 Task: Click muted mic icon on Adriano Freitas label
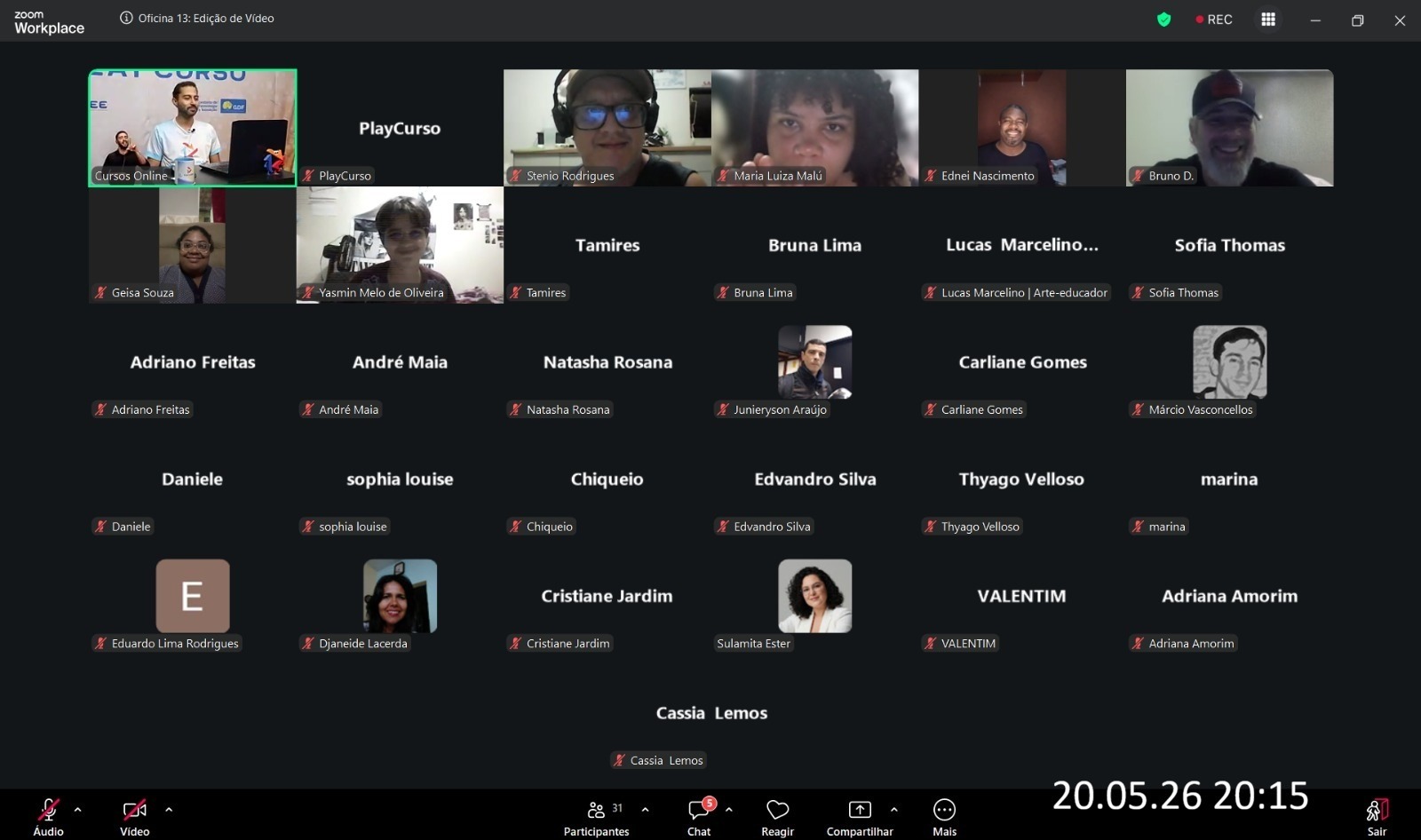[101, 409]
